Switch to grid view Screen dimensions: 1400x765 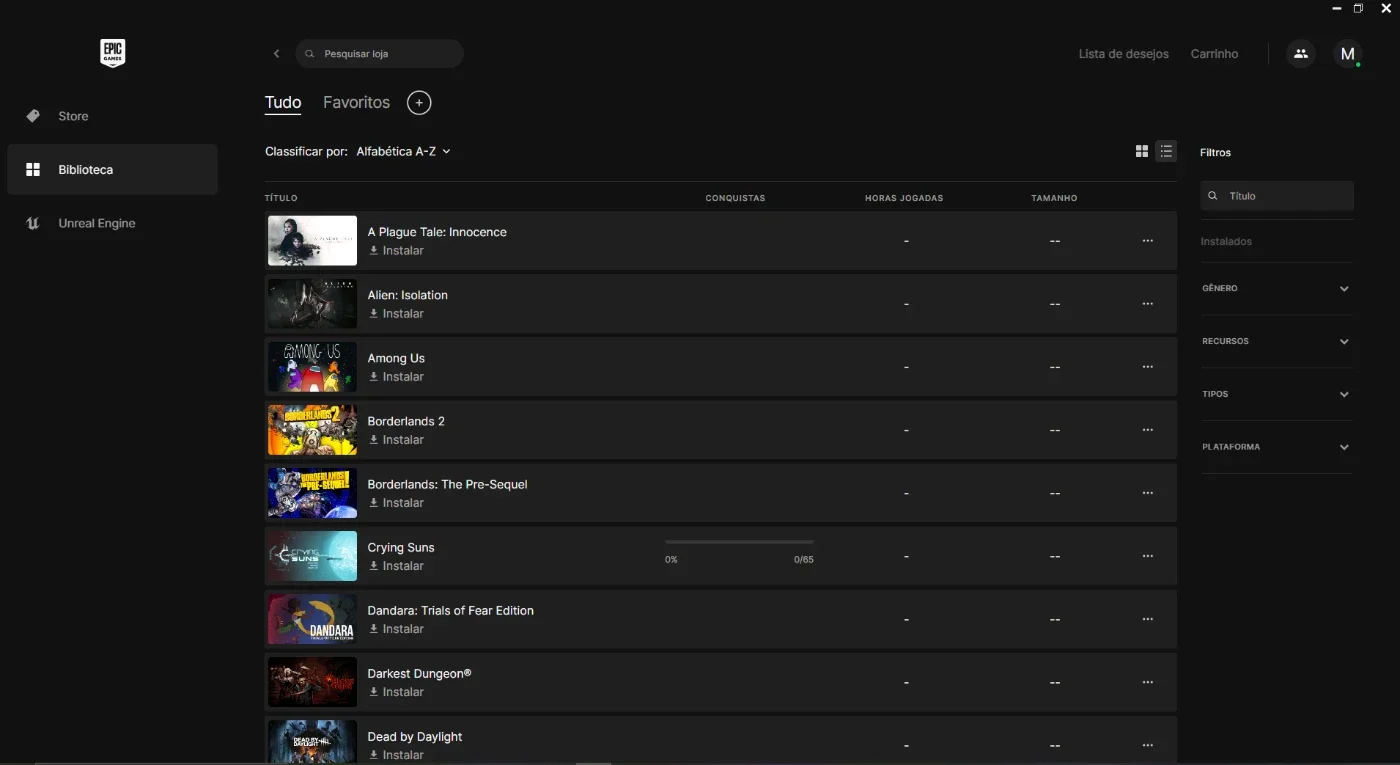coord(1142,151)
